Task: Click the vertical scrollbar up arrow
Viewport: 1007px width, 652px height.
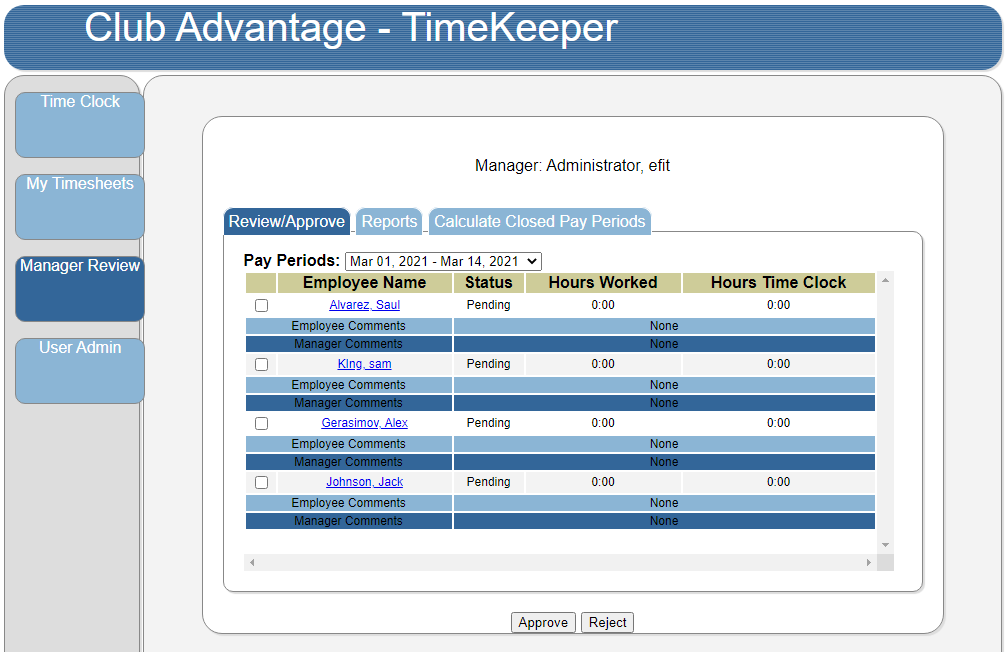Action: (885, 280)
